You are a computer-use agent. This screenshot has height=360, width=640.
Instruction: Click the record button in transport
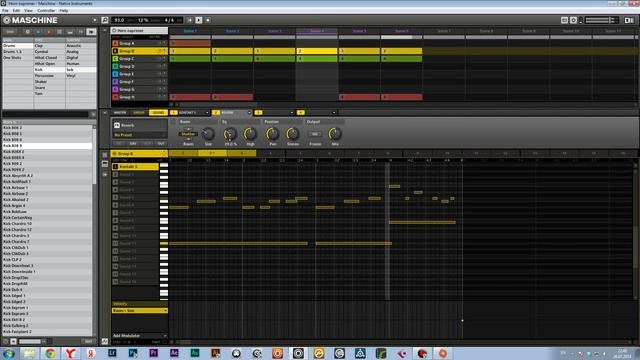[x=208, y=20]
